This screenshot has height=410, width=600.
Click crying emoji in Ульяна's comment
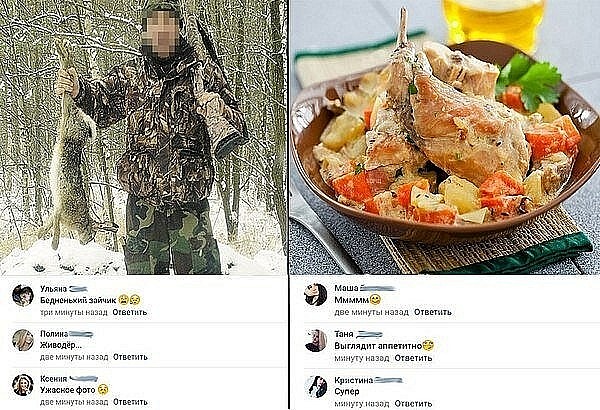(123, 300)
